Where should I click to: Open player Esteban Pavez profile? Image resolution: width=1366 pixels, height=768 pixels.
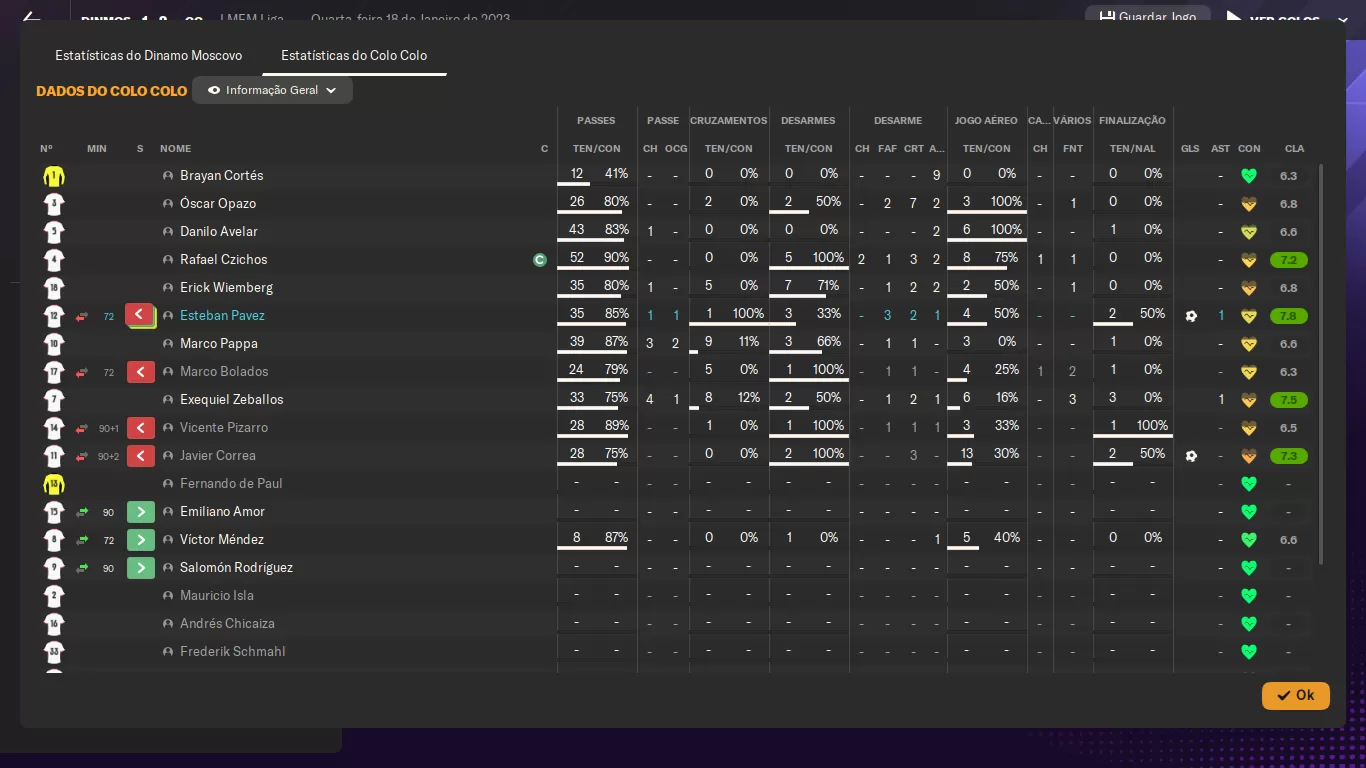click(x=222, y=316)
